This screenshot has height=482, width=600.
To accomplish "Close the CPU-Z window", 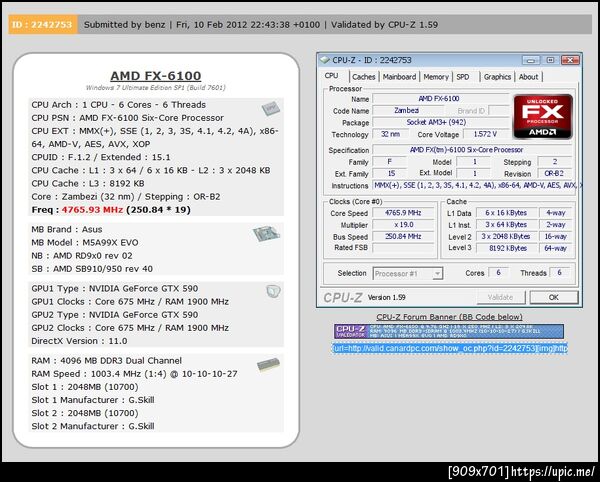I will pos(570,60).
